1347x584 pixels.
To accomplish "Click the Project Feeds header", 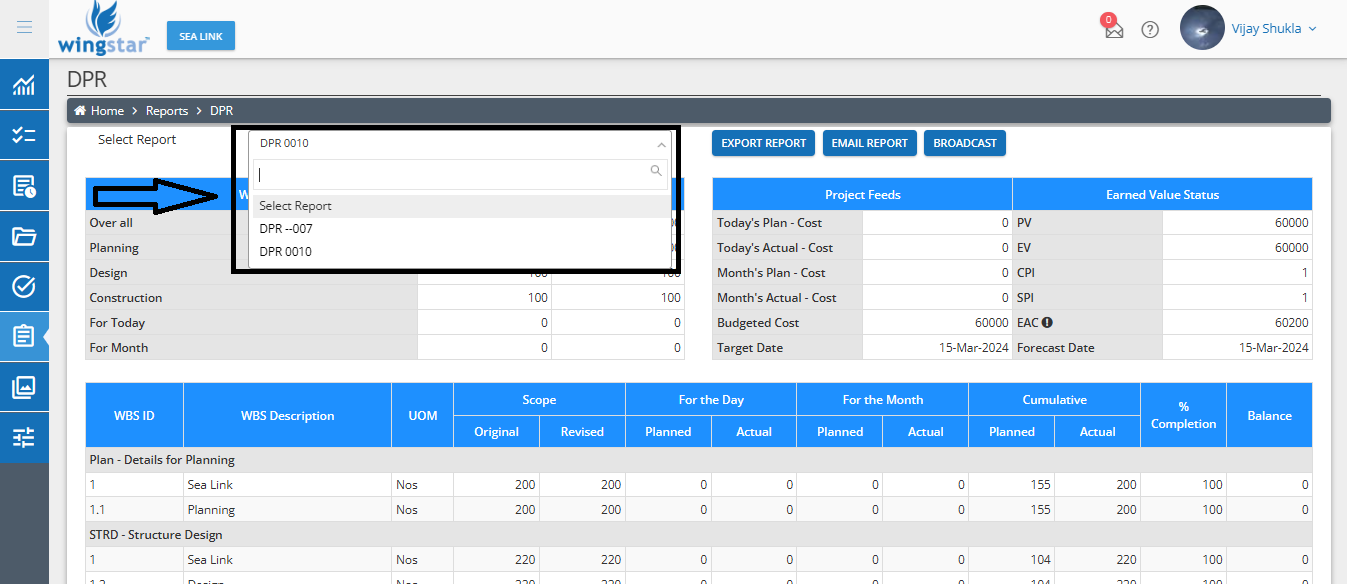I will (x=863, y=194).
